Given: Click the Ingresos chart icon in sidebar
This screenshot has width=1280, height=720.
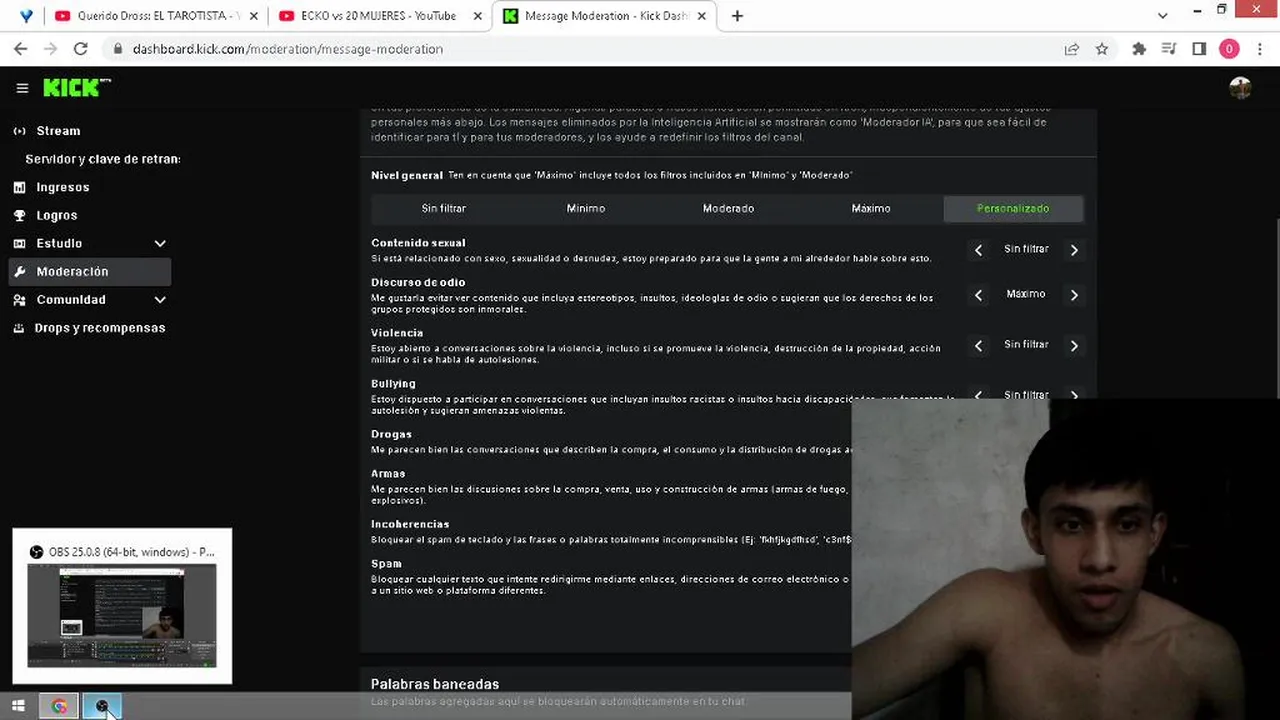Looking at the screenshot, I should 19,187.
